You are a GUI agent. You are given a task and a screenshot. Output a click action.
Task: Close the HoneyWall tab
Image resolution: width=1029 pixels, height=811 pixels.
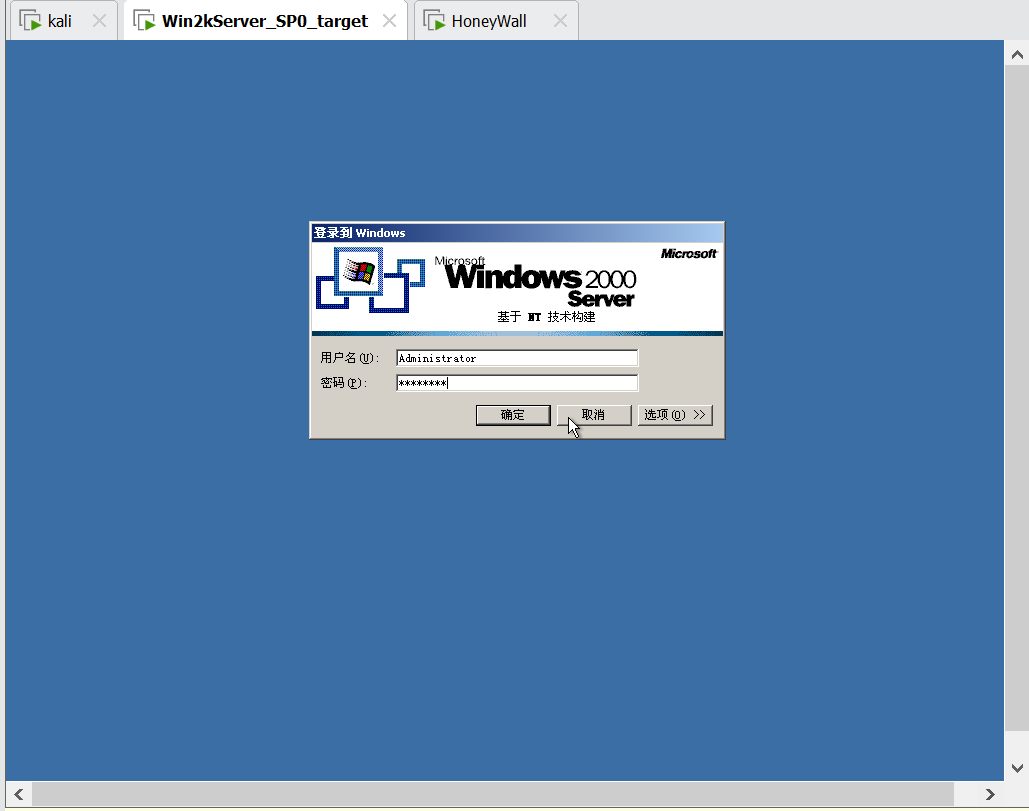[560, 21]
